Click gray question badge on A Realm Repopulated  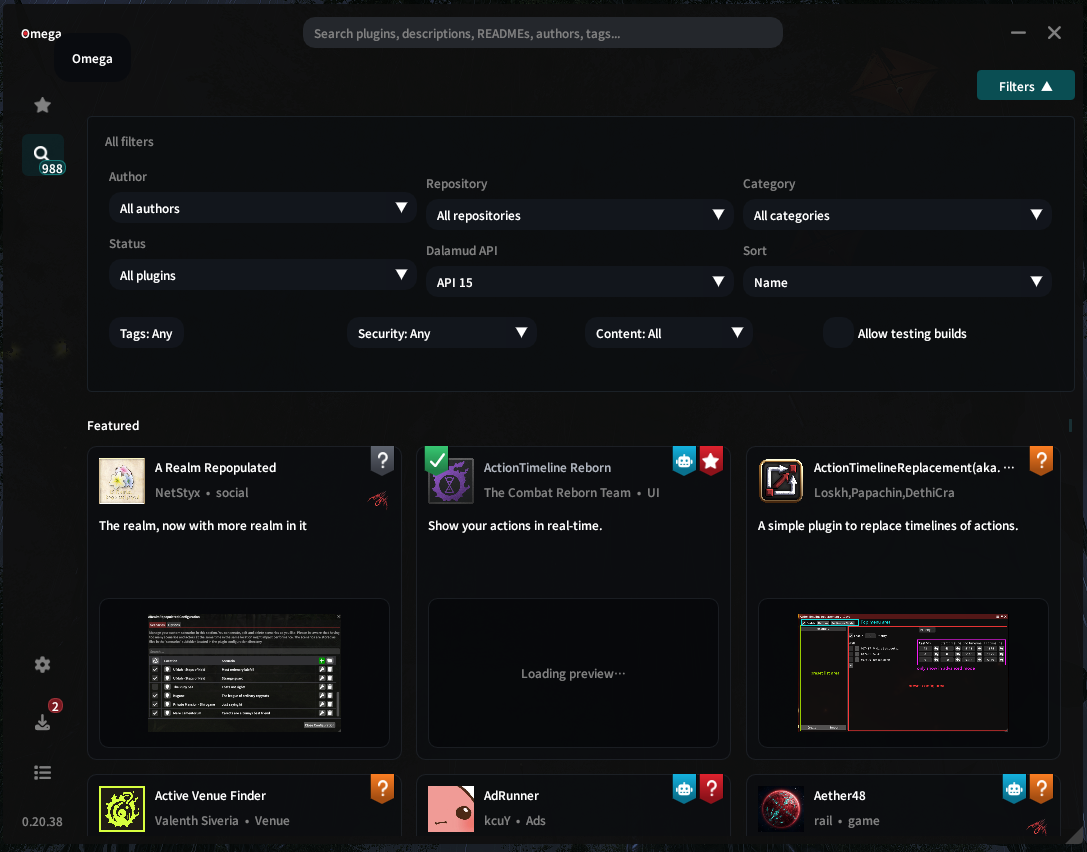[x=382, y=460]
